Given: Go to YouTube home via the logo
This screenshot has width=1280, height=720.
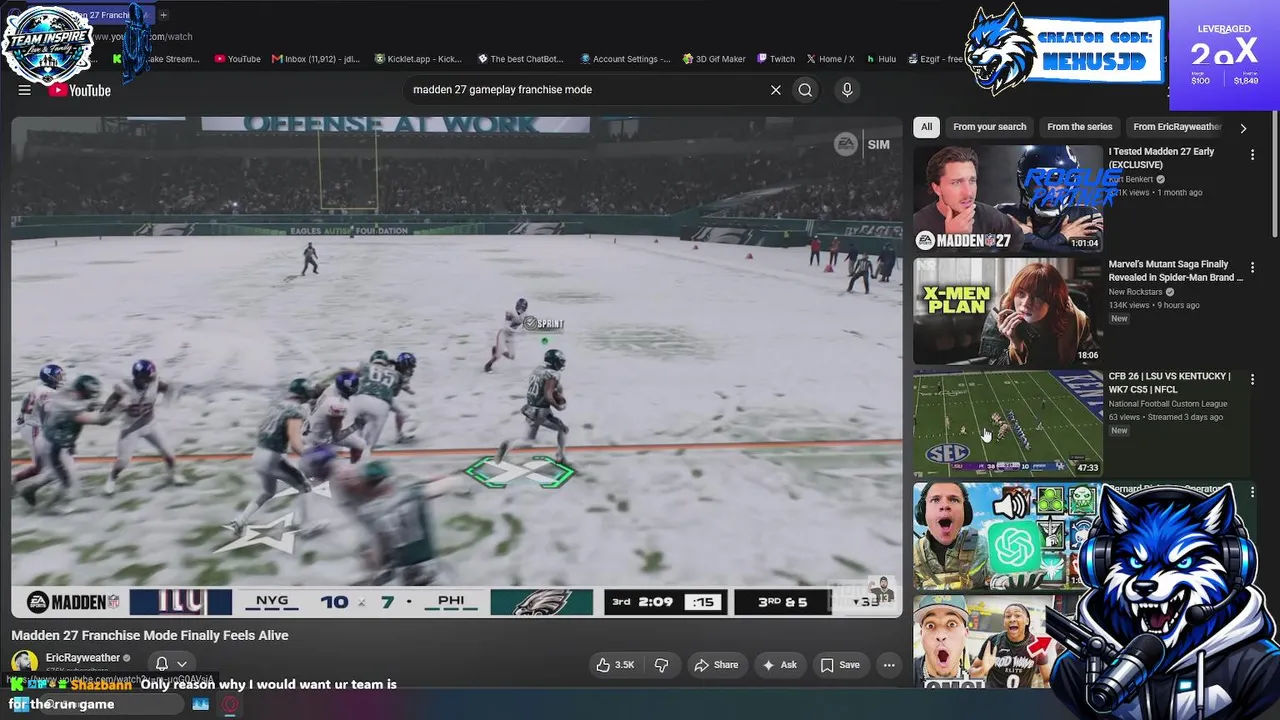Looking at the screenshot, I should (79, 90).
